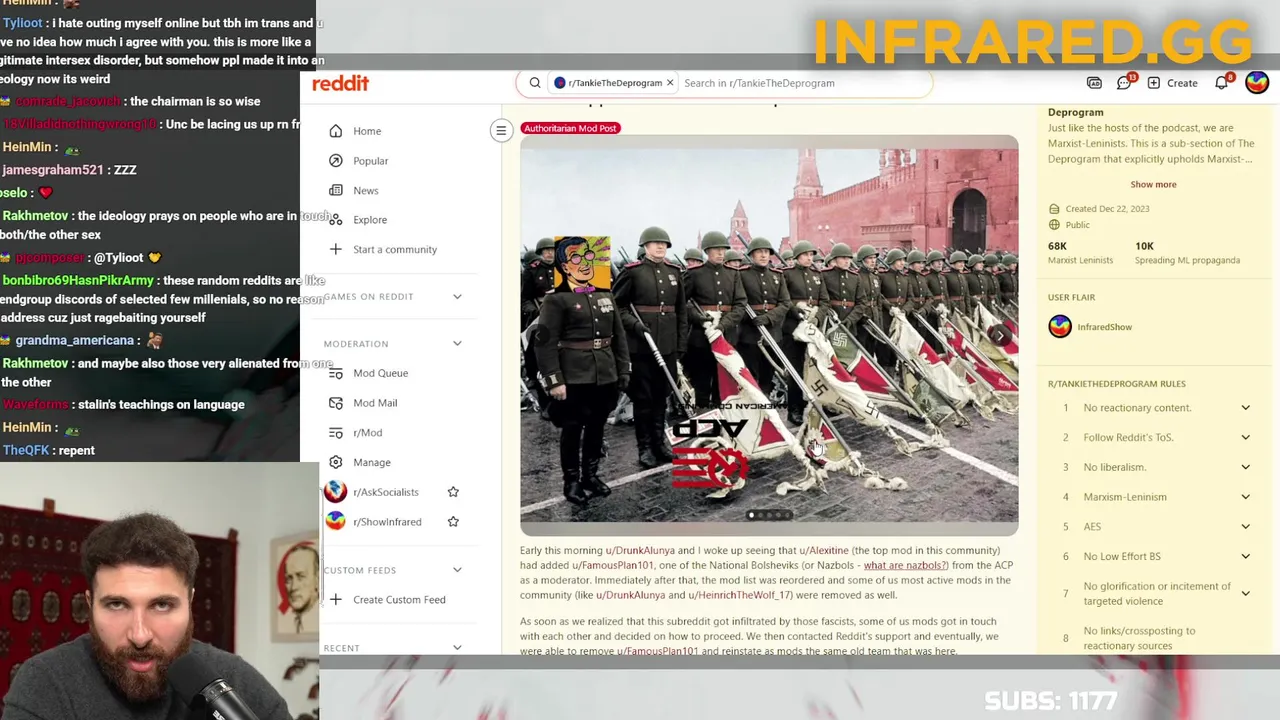Screen dimensions: 1280x720
Task: Click the 68K Marxist Leninists member count
Action: pos(1080,253)
